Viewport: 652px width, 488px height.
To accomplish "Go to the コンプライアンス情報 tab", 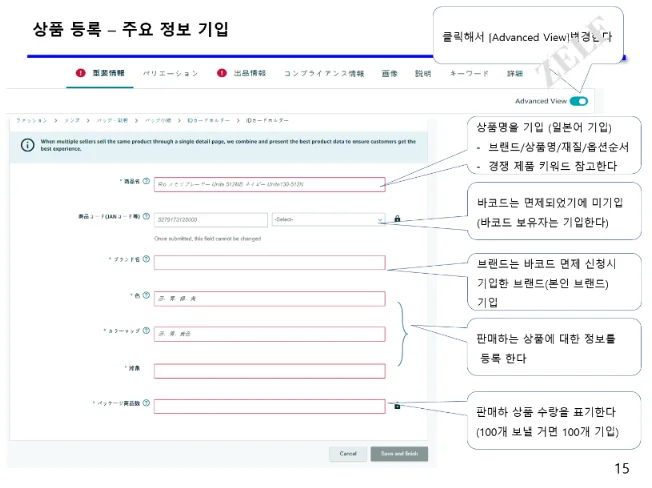I will click(324, 74).
